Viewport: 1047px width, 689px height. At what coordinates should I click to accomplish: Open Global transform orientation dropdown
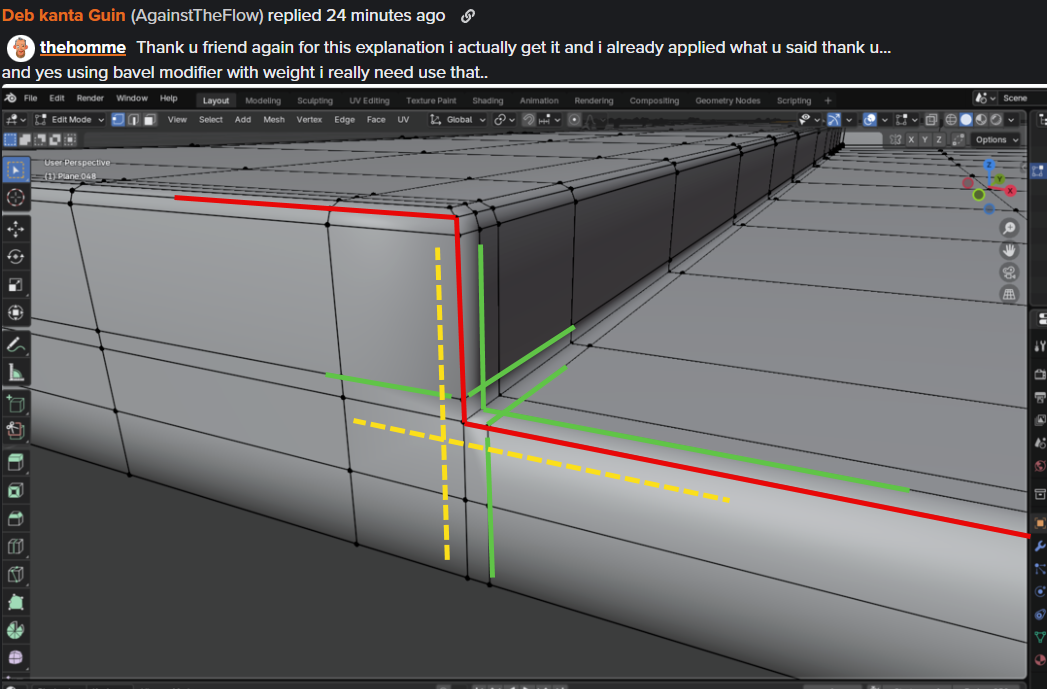click(x=457, y=120)
